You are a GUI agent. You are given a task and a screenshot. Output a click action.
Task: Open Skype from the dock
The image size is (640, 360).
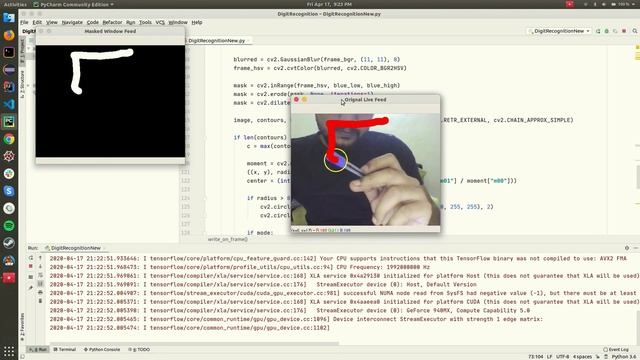[9, 191]
